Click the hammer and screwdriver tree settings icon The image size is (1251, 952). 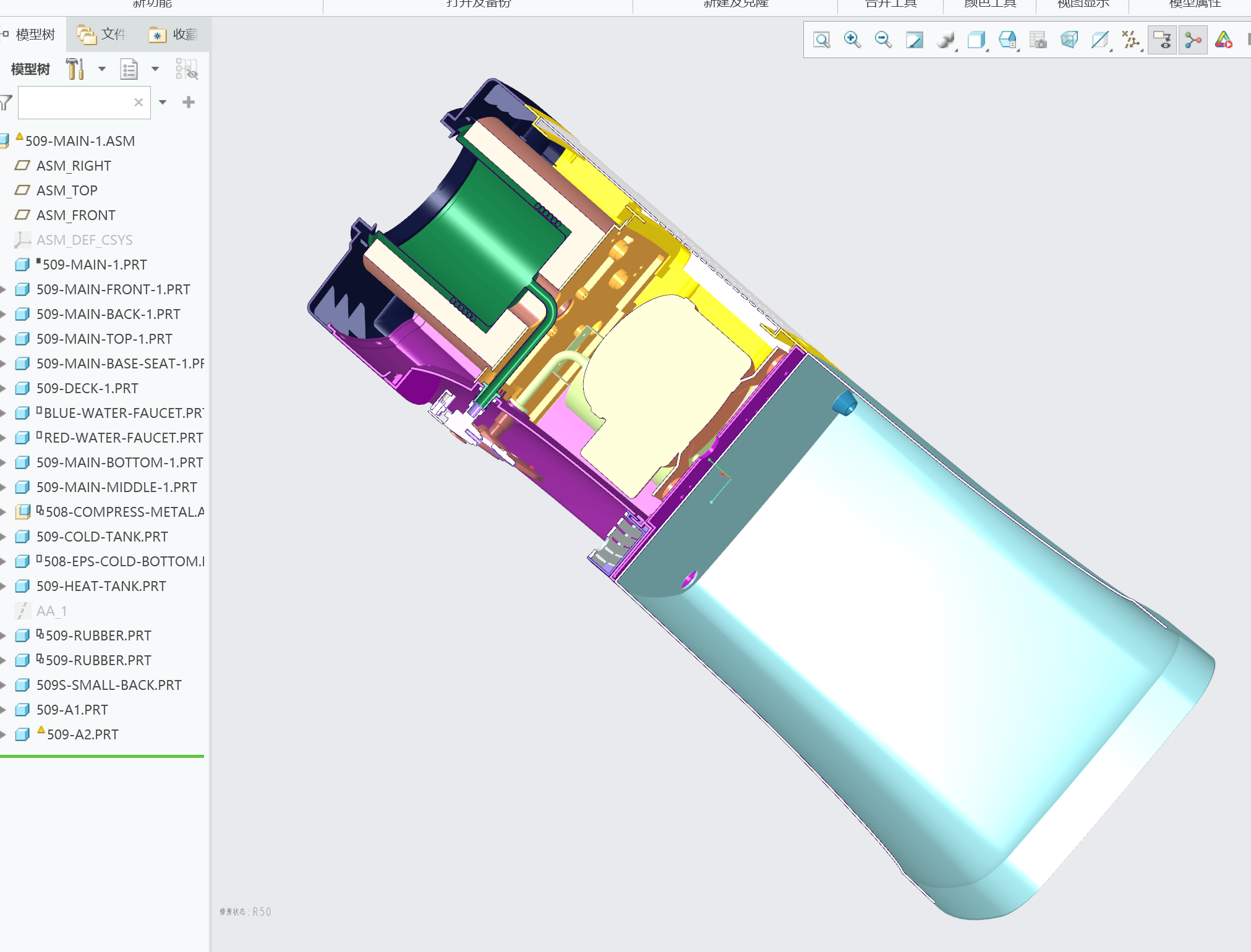pos(75,69)
